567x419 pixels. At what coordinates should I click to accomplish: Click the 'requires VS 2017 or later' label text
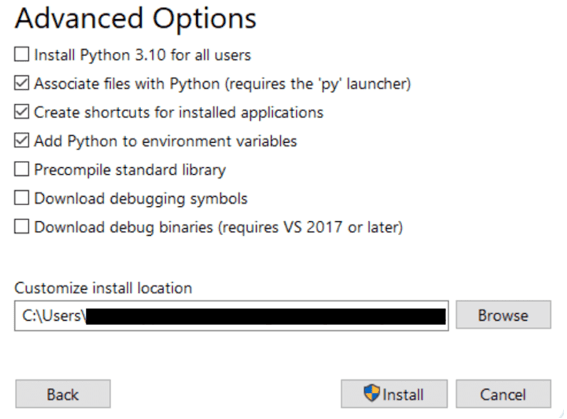(311, 228)
